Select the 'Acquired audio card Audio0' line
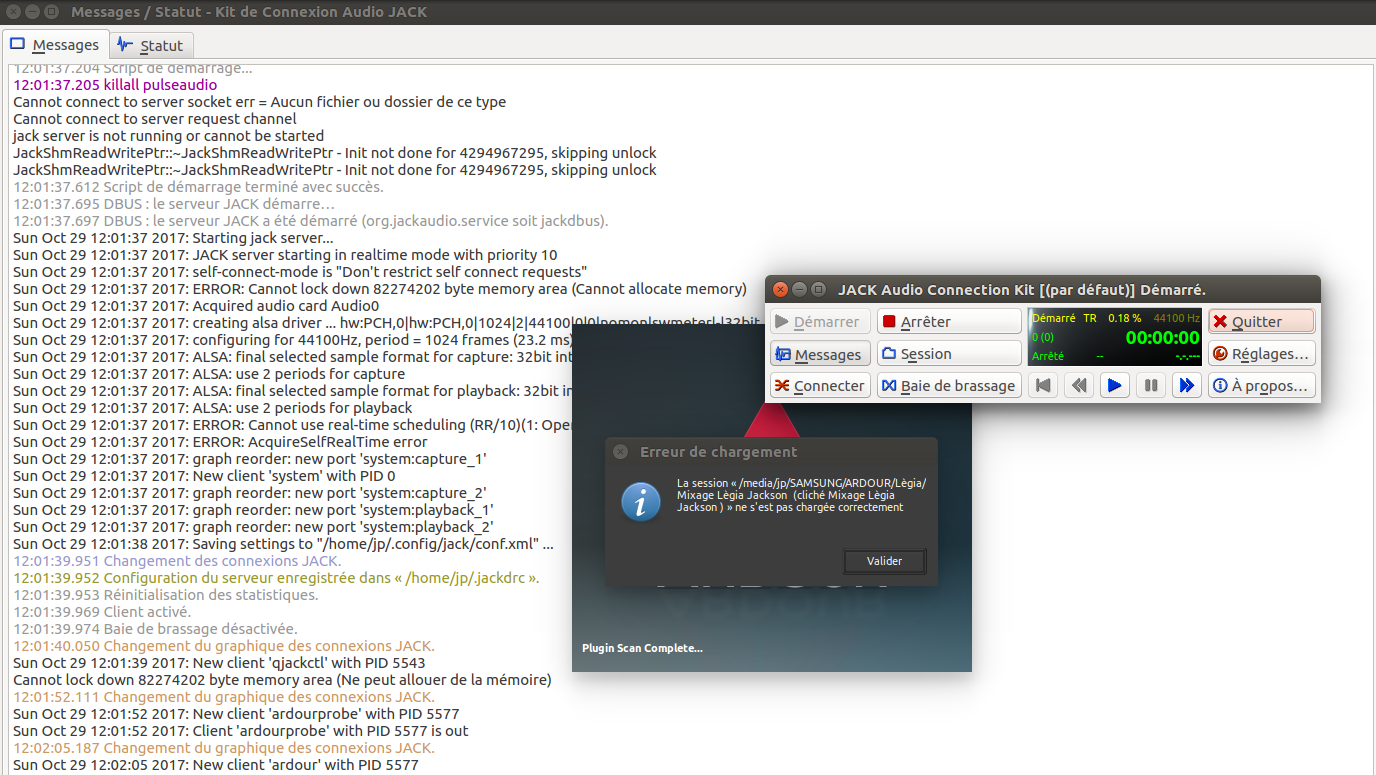The height and width of the screenshot is (775, 1376). click(196, 306)
